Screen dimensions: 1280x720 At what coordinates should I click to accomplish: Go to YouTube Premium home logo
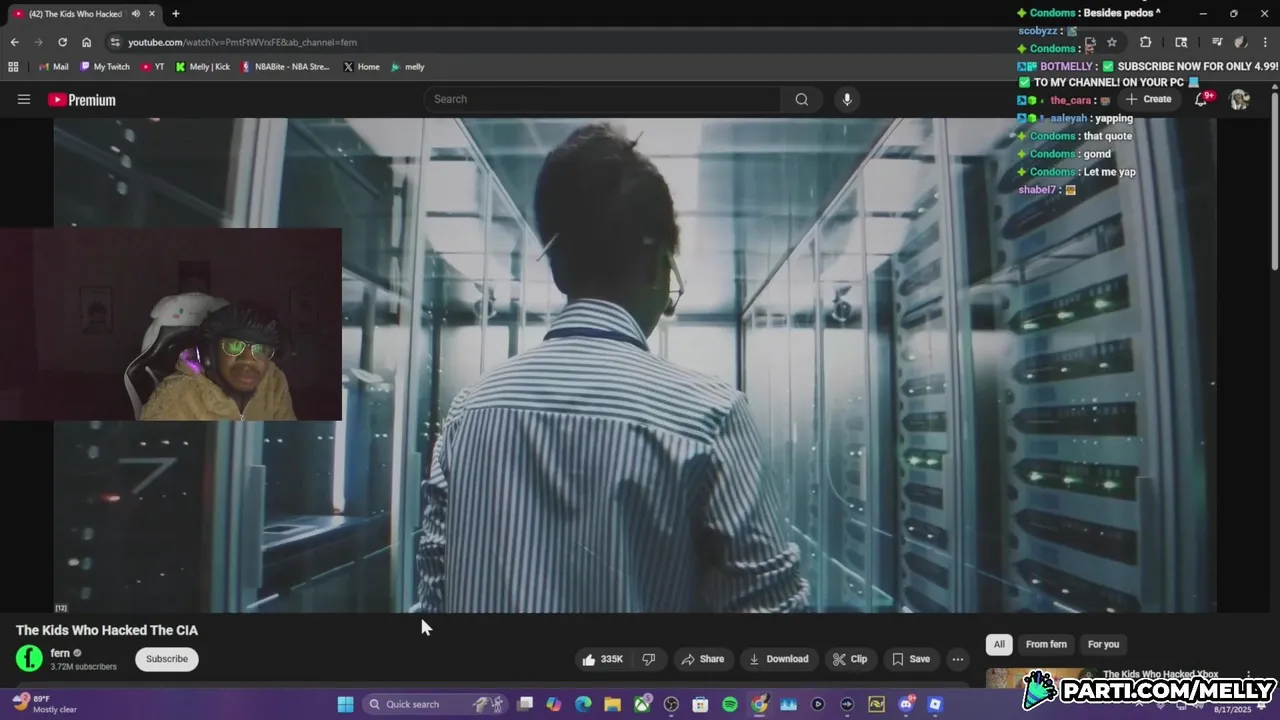(x=82, y=100)
